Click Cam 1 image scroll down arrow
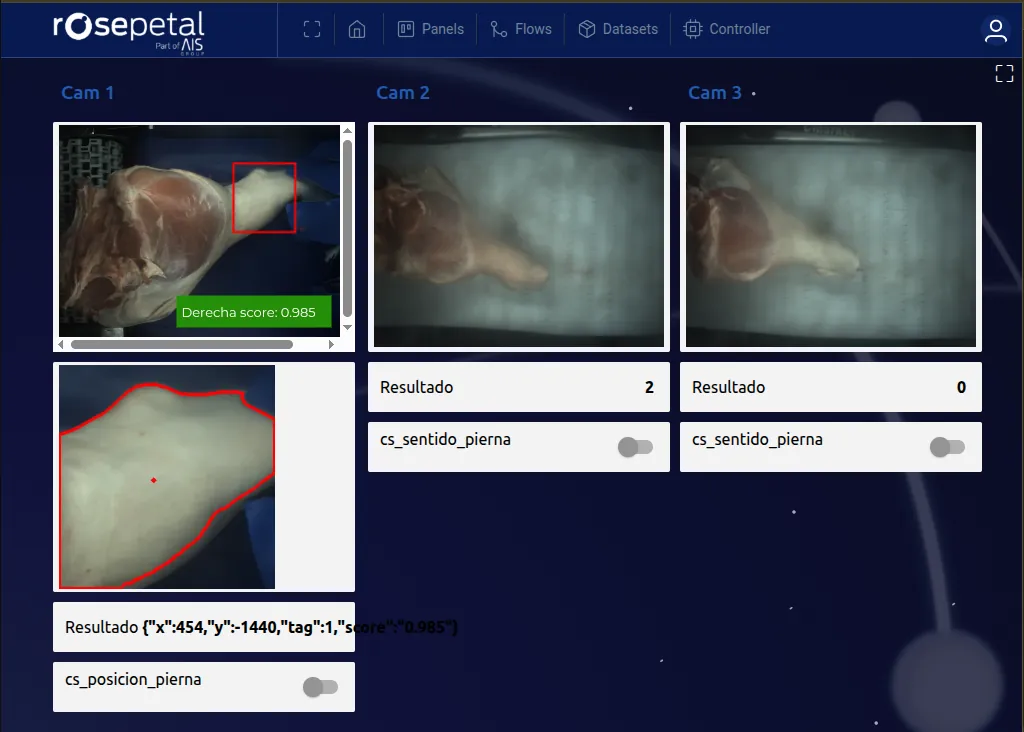This screenshot has width=1024, height=732. point(347,327)
